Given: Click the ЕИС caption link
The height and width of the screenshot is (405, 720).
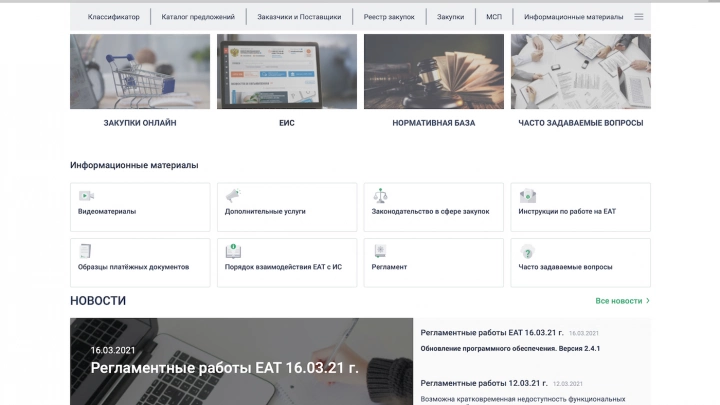Looking at the screenshot, I should click(x=287, y=123).
